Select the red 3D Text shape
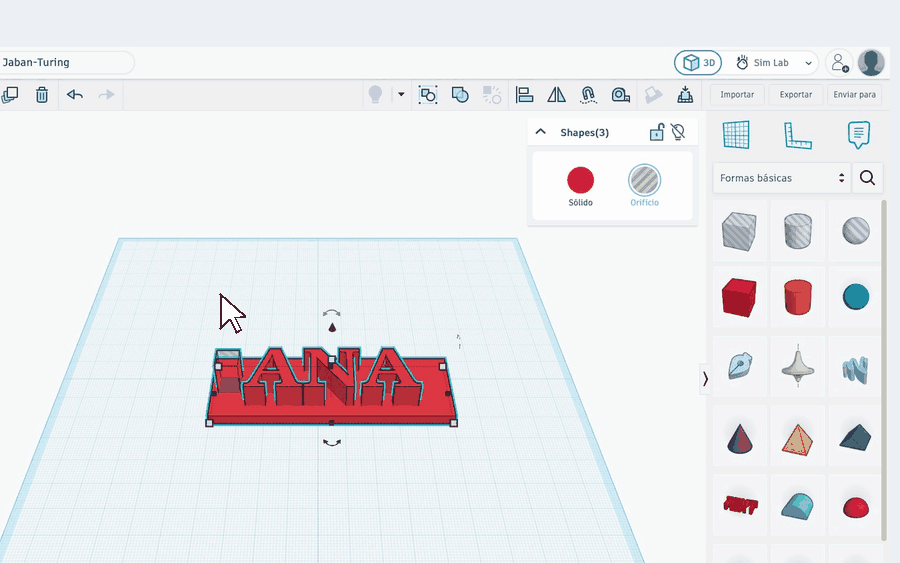Screen dimensions: 900x563 pyautogui.click(x=739, y=505)
